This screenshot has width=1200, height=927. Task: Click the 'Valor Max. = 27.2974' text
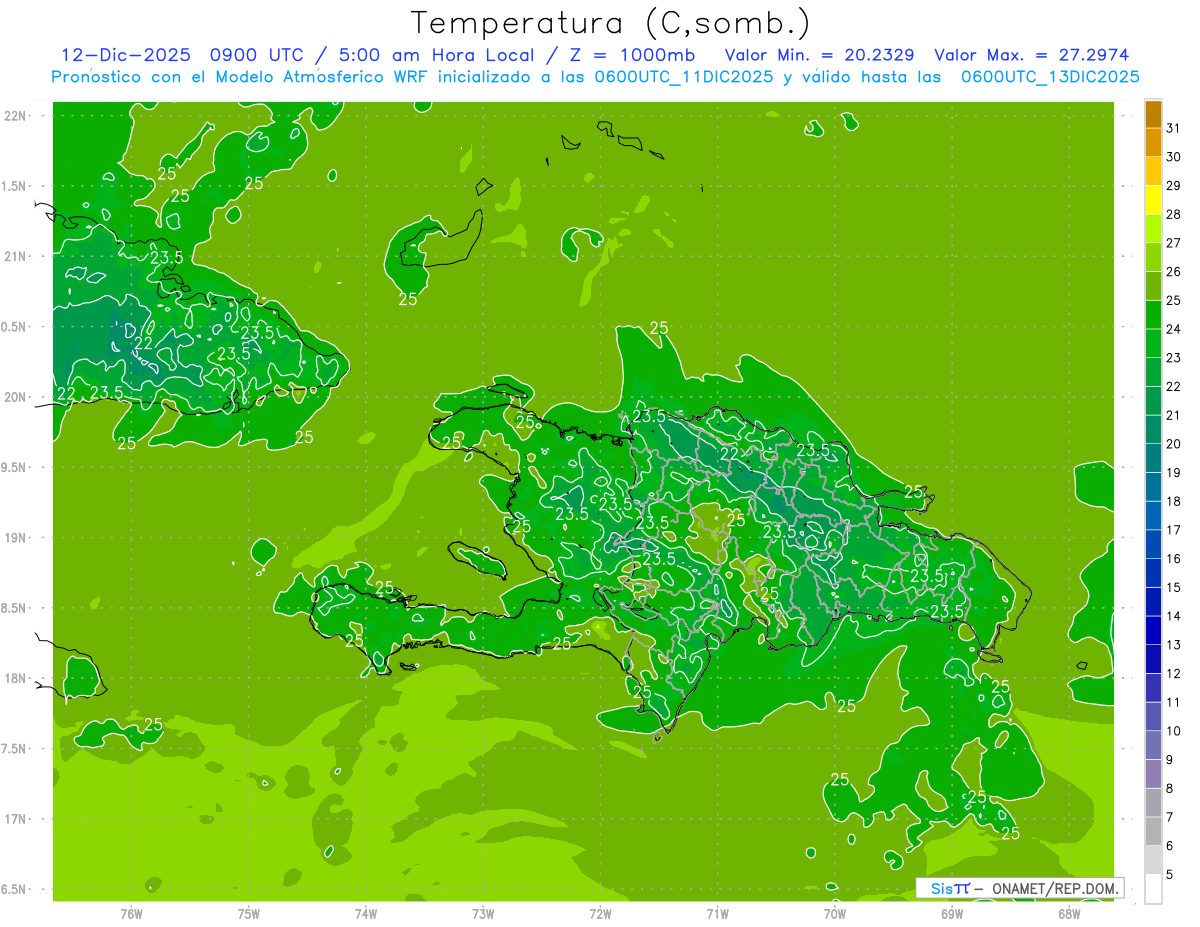click(1030, 55)
